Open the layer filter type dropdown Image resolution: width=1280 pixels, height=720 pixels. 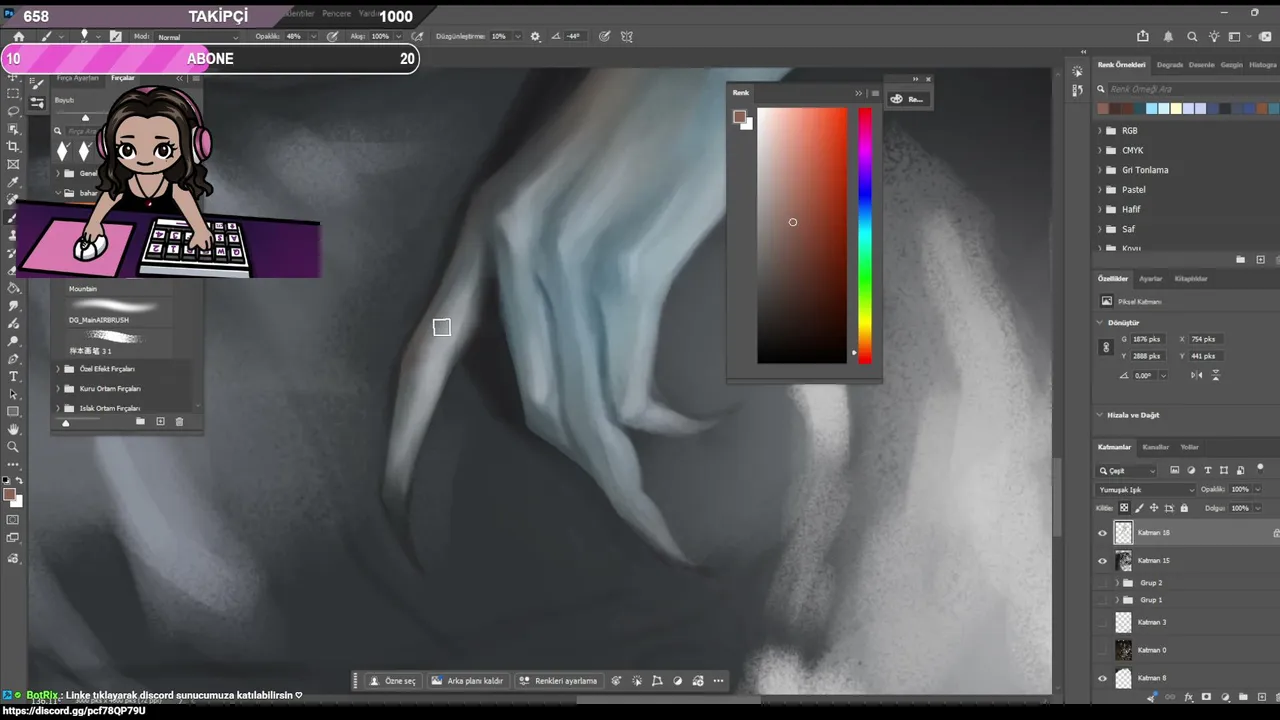tap(1127, 471)
